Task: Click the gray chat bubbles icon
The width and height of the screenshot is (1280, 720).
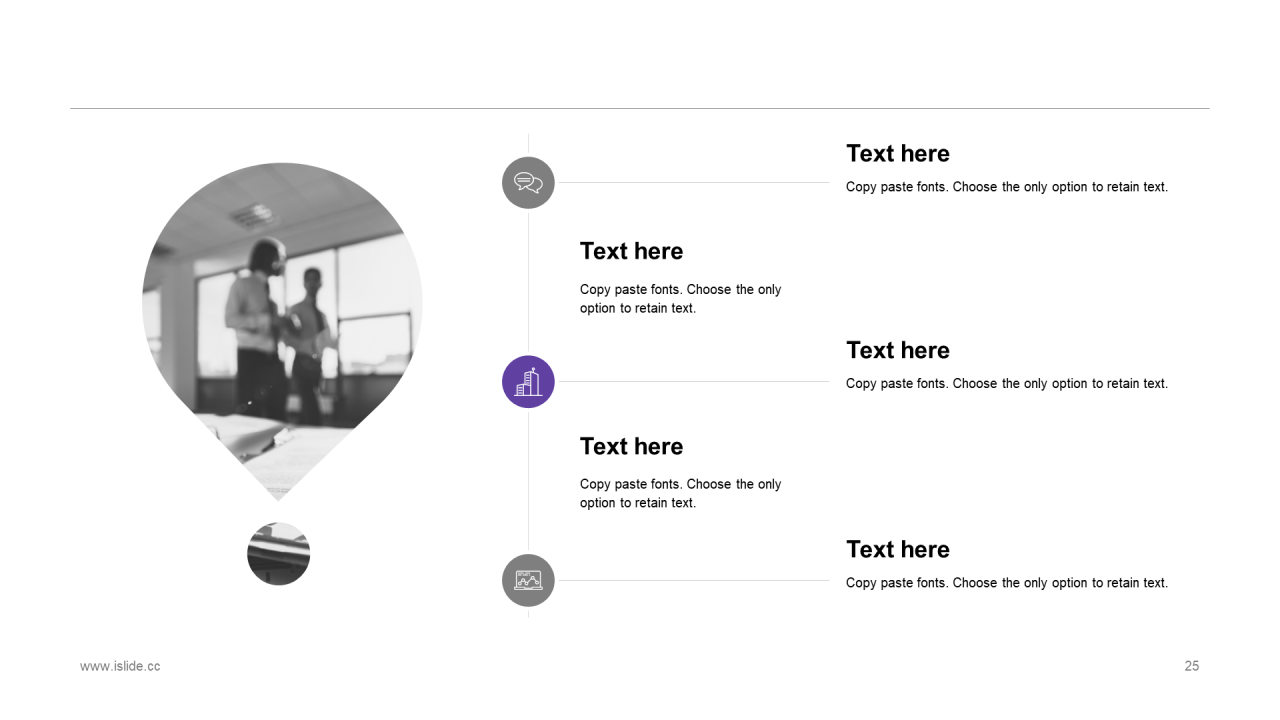Action: (528, 183)
